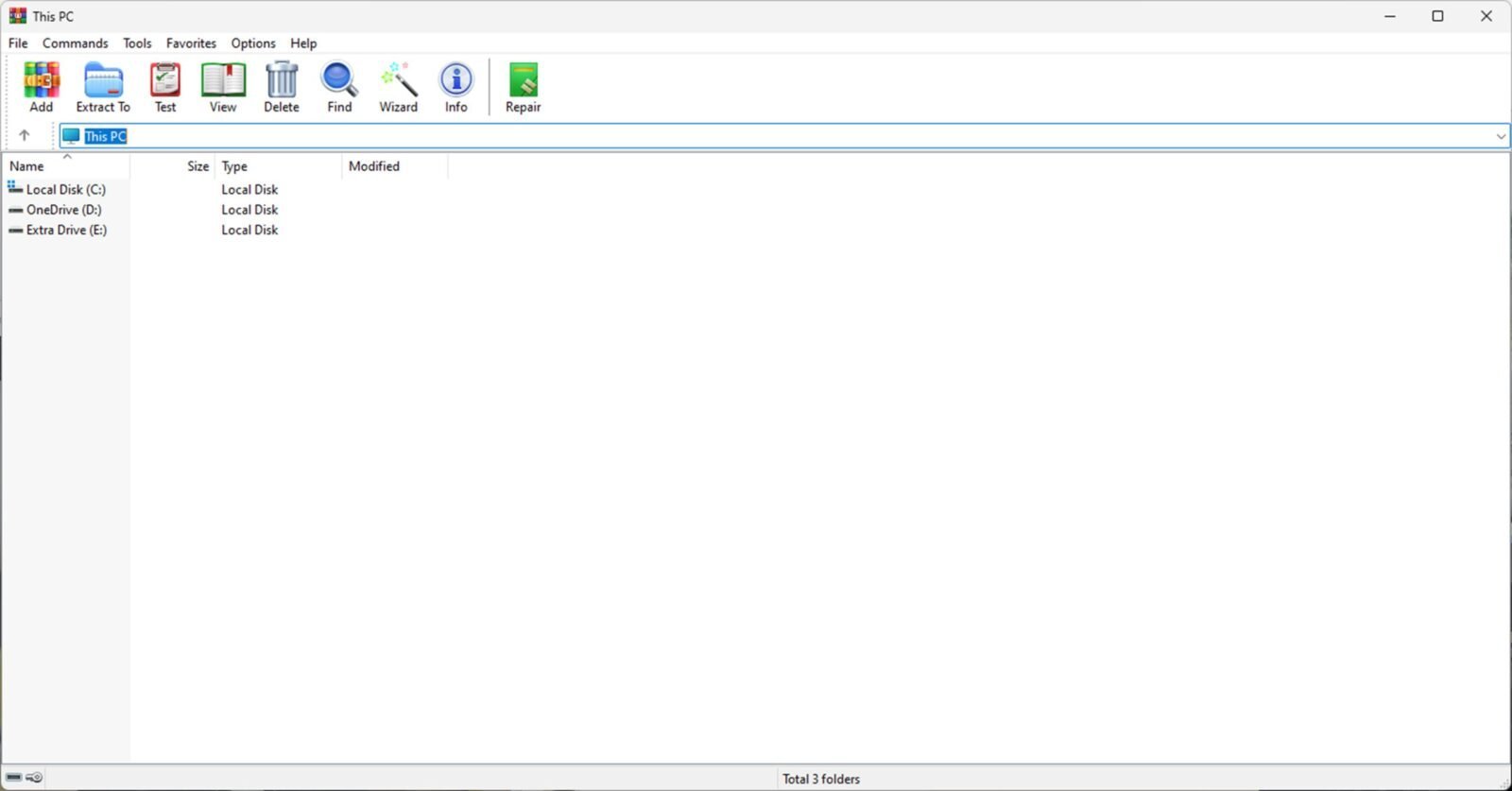Open the Options menu
Screen dimensions: 1512x791
253,43
